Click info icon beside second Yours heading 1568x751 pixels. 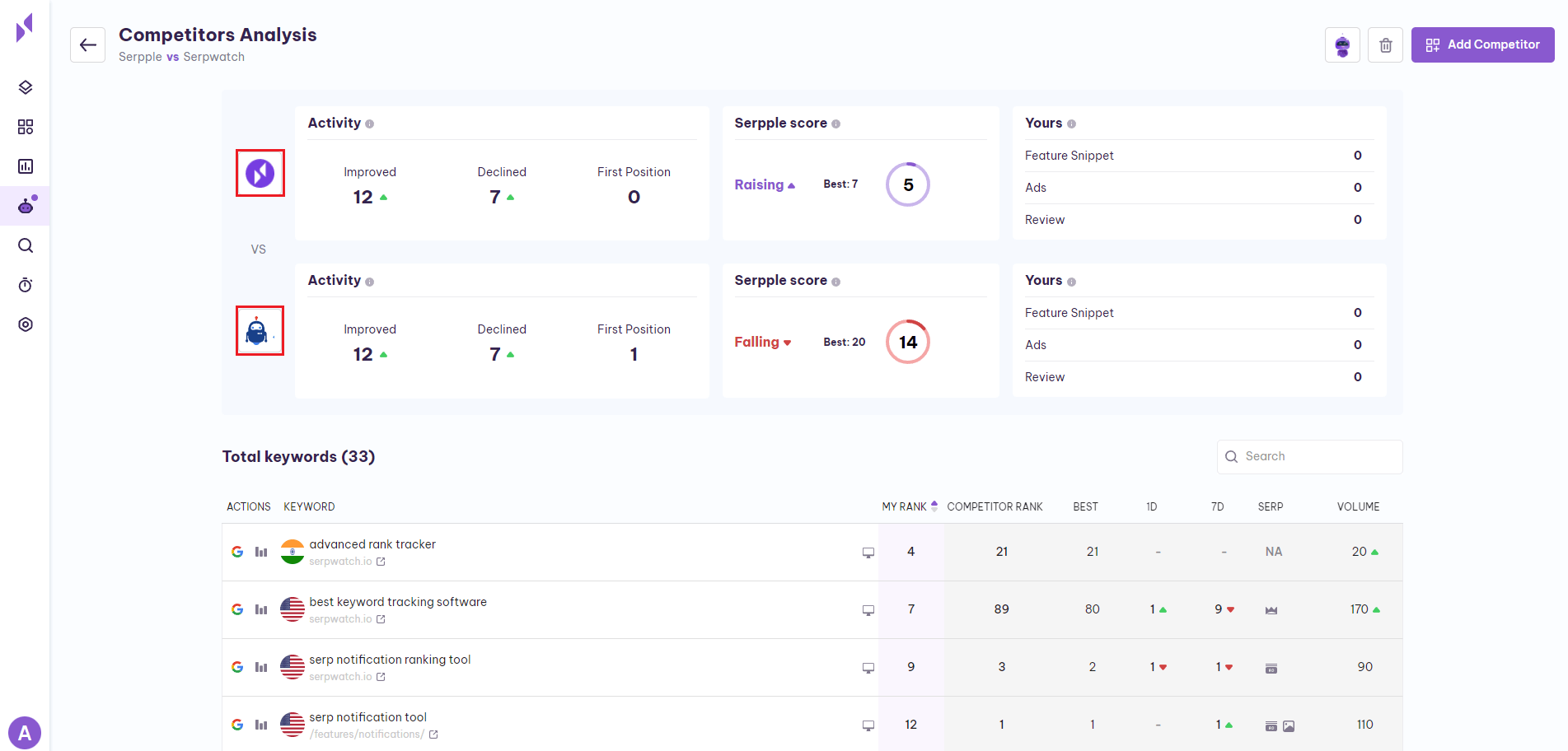tap(1071, 282)
